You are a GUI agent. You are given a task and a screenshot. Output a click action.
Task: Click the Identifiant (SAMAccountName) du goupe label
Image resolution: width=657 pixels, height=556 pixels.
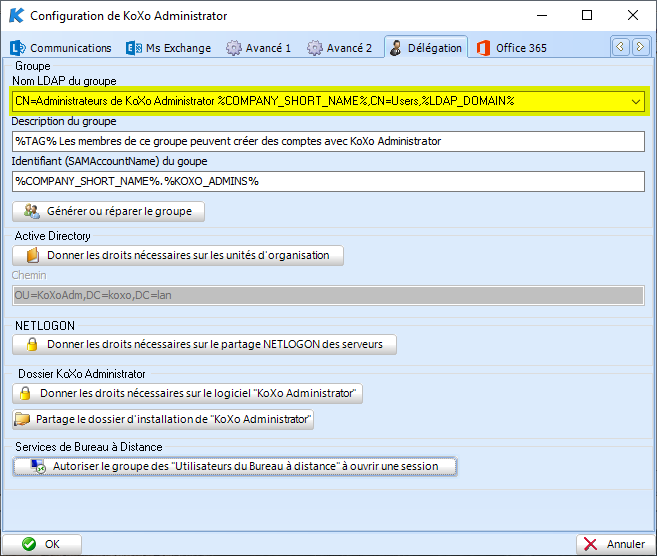[x=109, y=161]
